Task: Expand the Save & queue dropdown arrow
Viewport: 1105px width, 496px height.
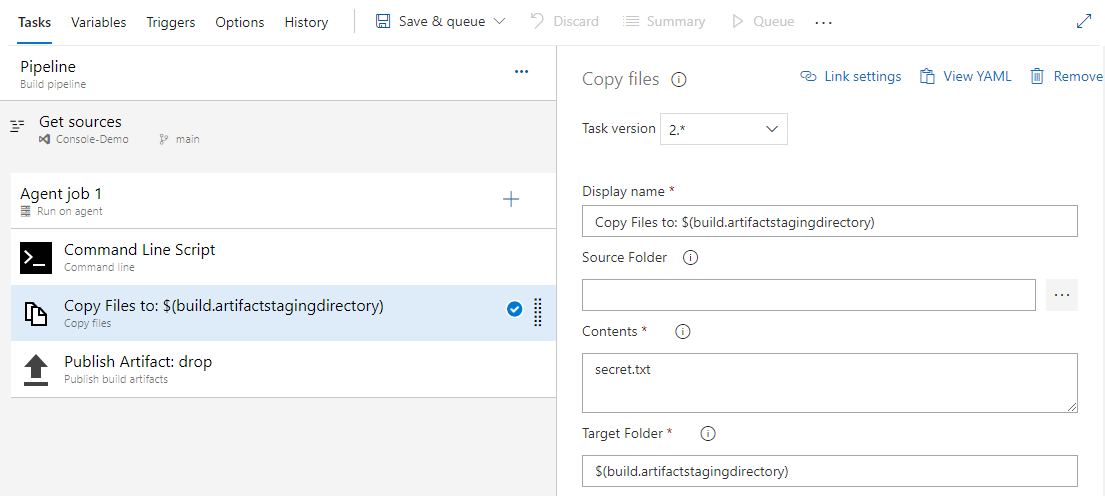Action: tap(499, 21)
